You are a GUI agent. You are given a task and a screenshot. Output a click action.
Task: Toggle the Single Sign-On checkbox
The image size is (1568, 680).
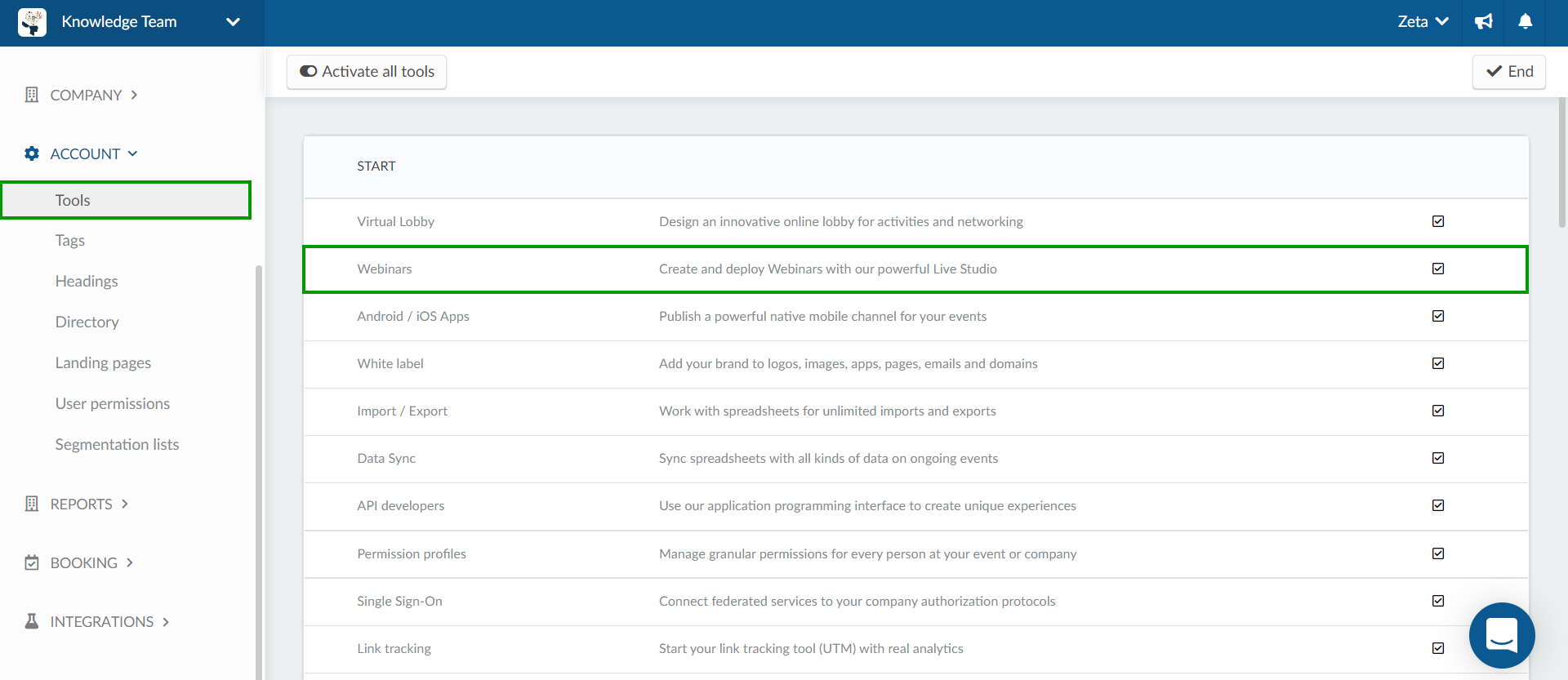tap(1438, 601)
